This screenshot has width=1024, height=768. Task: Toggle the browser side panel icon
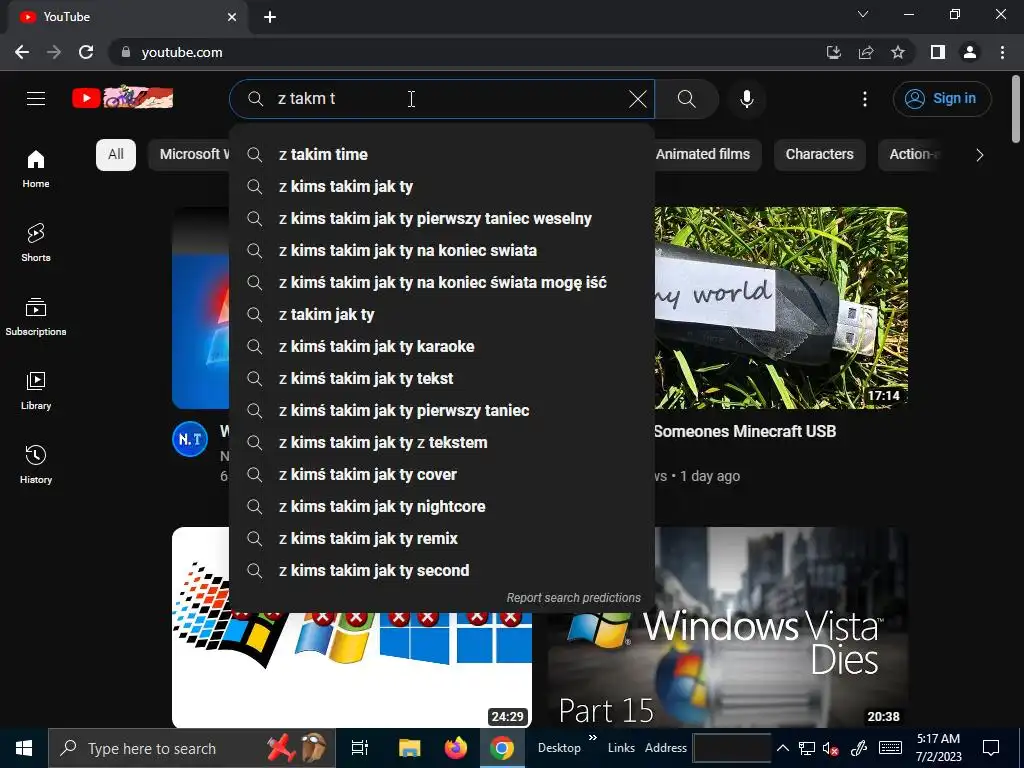coord(938,52)
